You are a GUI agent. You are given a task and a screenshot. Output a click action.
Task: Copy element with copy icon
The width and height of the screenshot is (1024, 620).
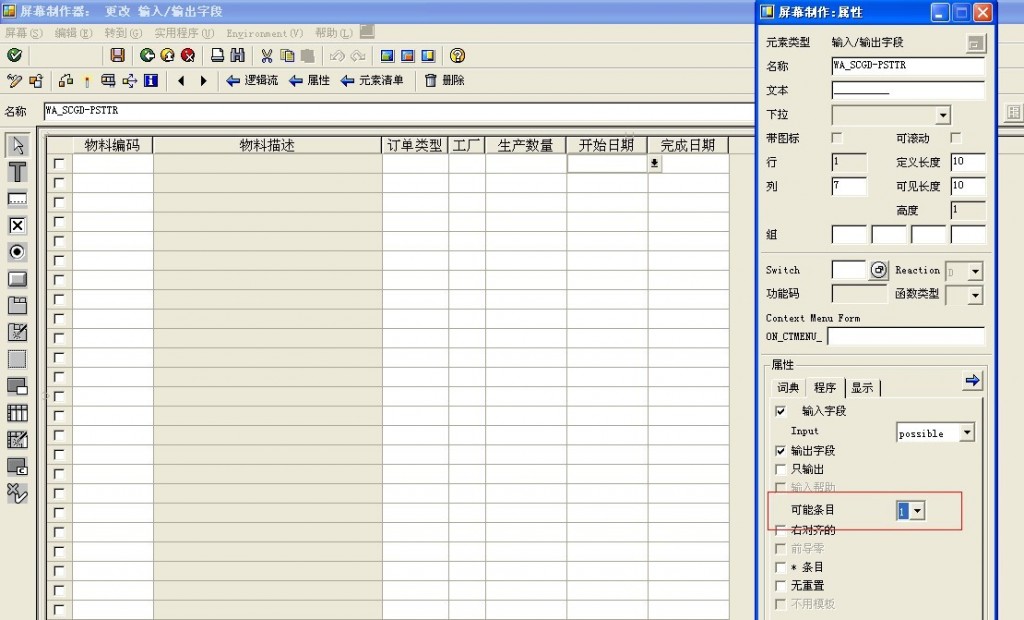click(x=287, y=56)
